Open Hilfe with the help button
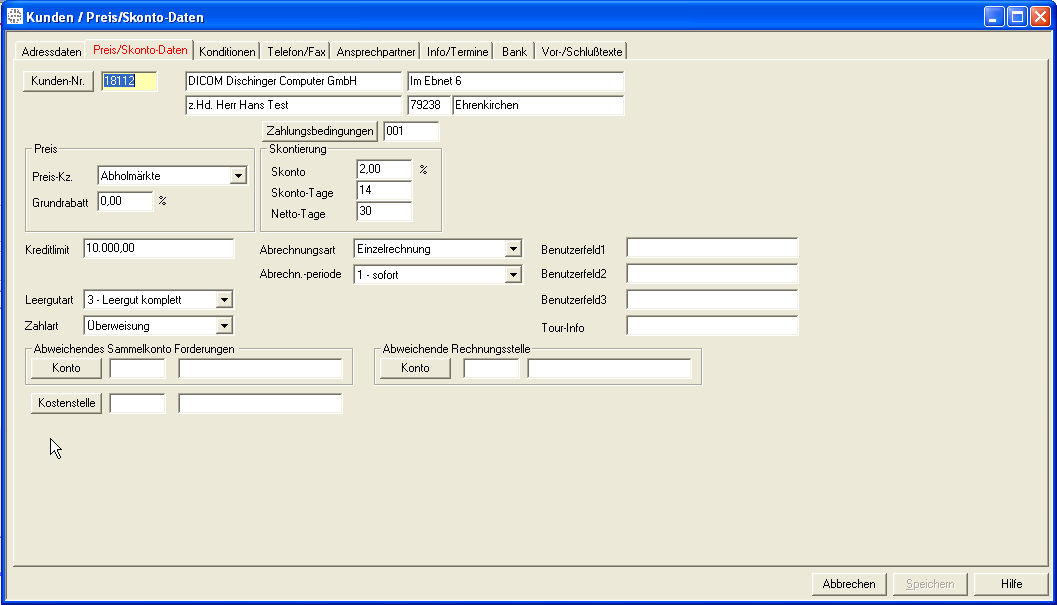Image resolution: width=1057 pixels, height=605 pixels. coord(1011,584)
